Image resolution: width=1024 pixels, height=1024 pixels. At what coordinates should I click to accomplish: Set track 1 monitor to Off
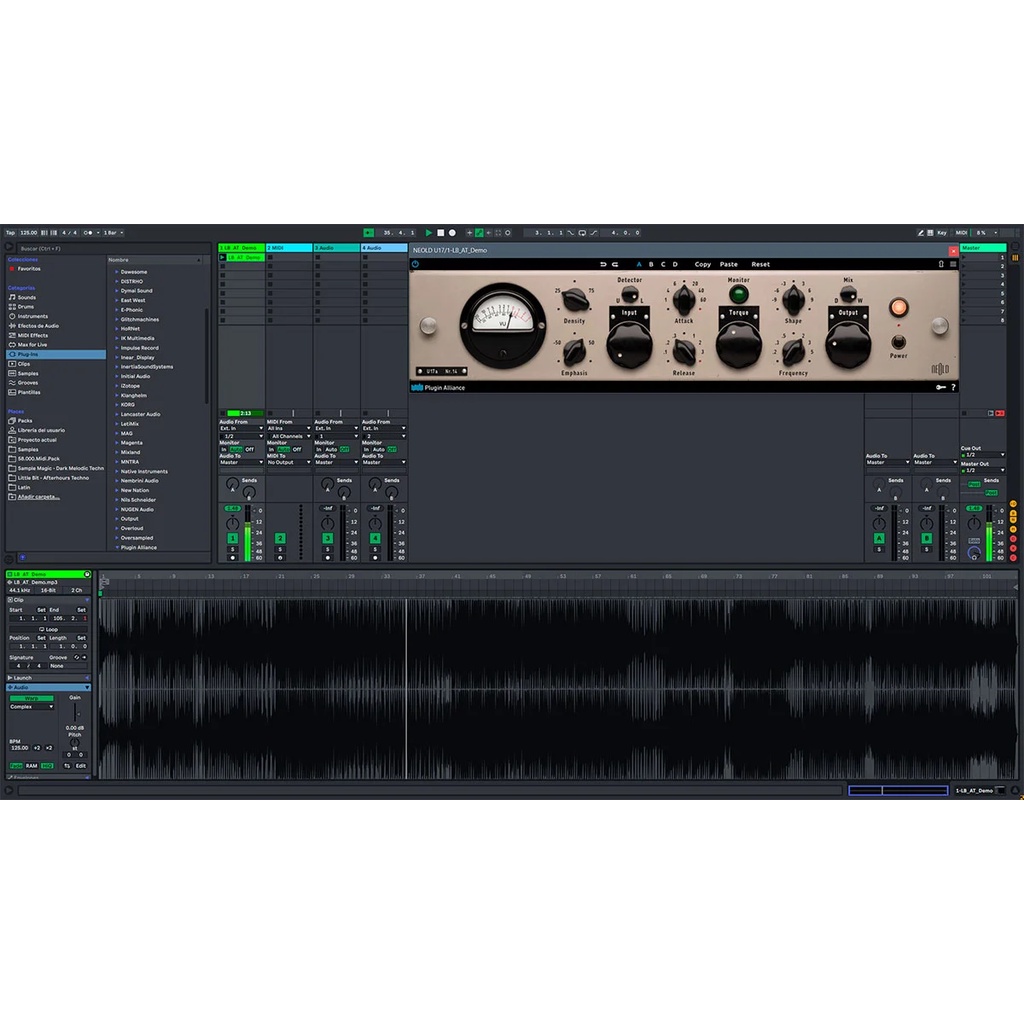pyautogui.click(x=249, y=449)
